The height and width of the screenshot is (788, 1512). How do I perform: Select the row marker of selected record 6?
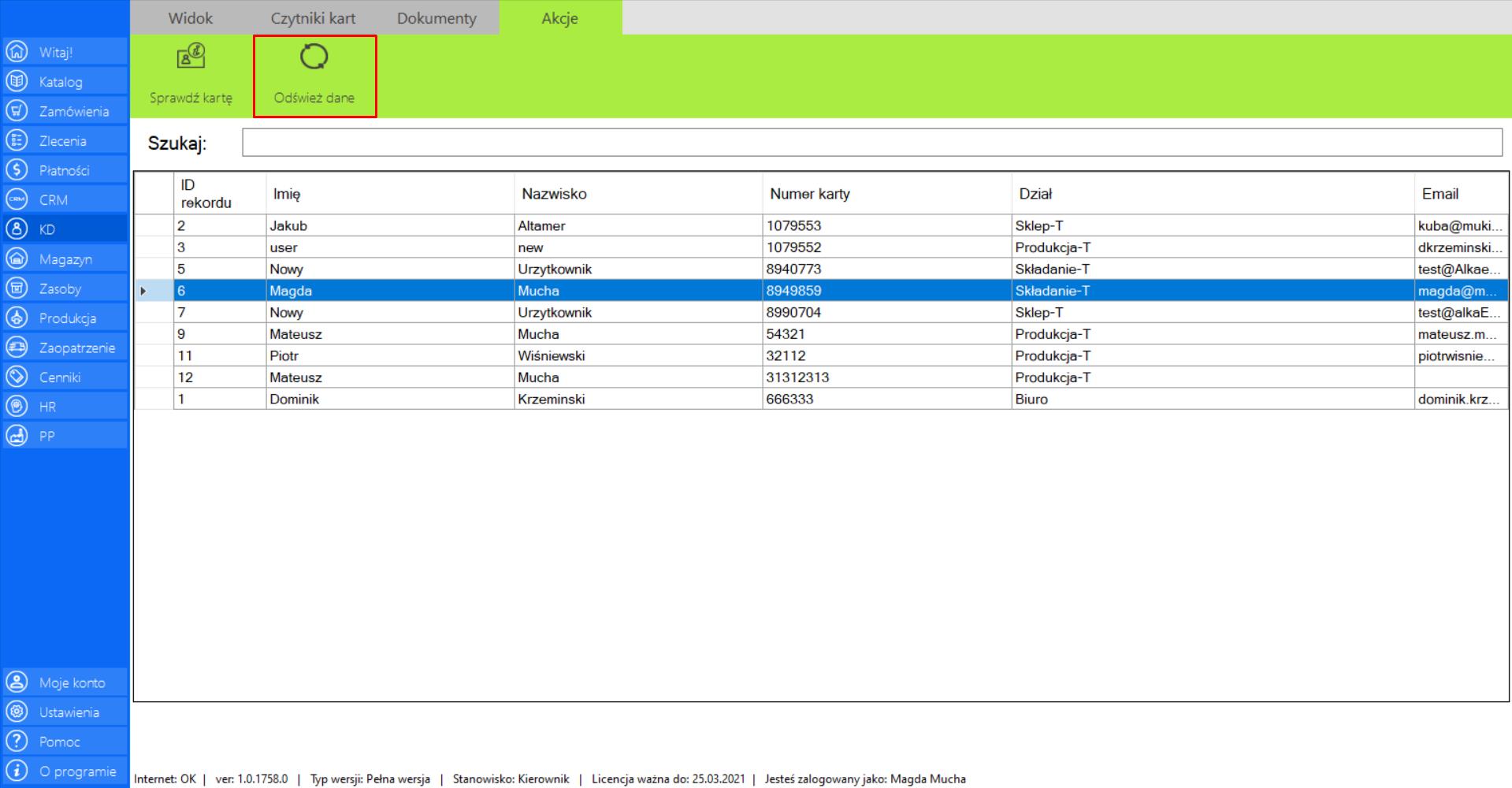coord(154,291)
